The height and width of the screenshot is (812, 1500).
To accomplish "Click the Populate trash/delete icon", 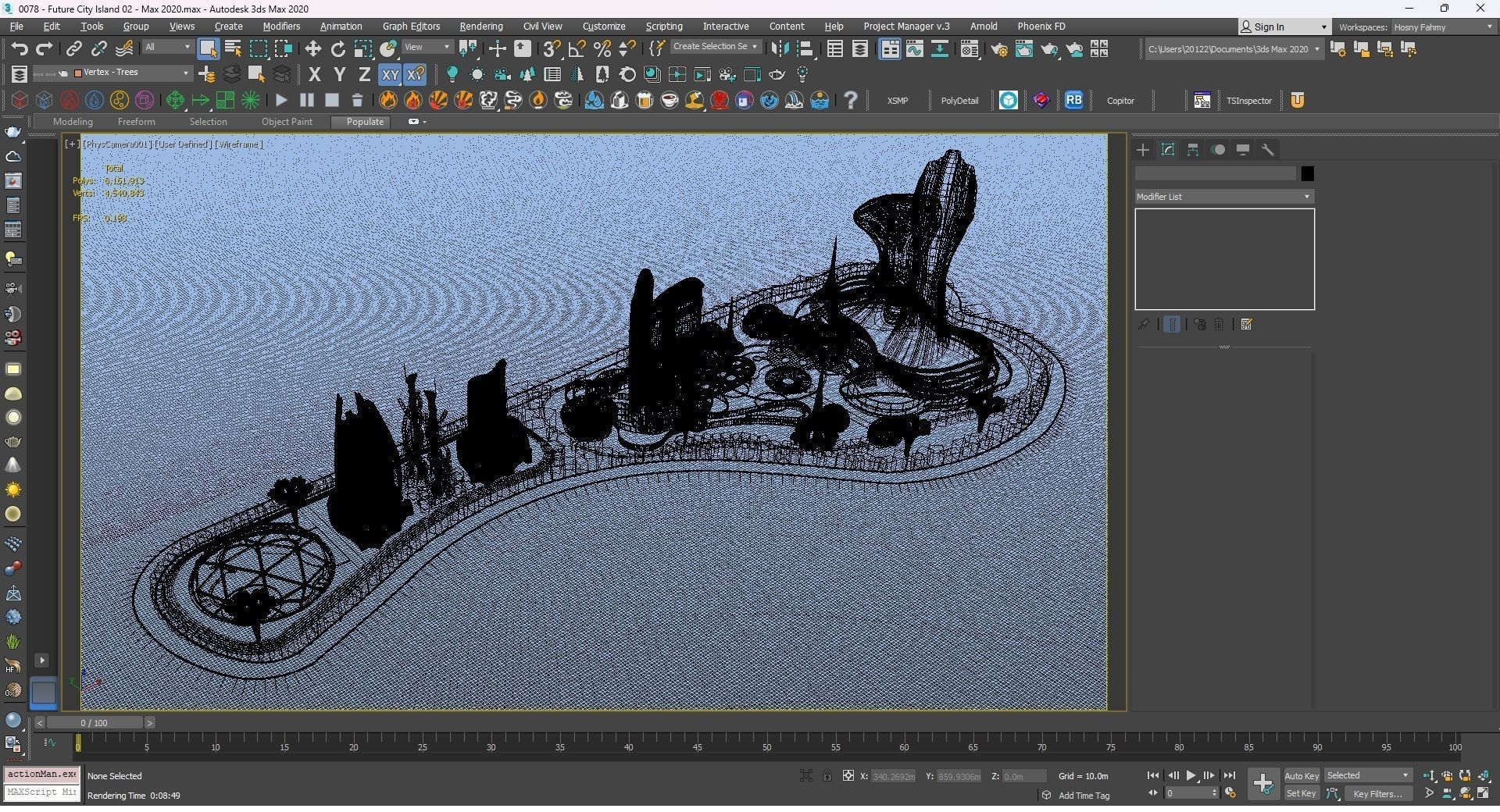I will pyautogui.click(x=357, y=100).
